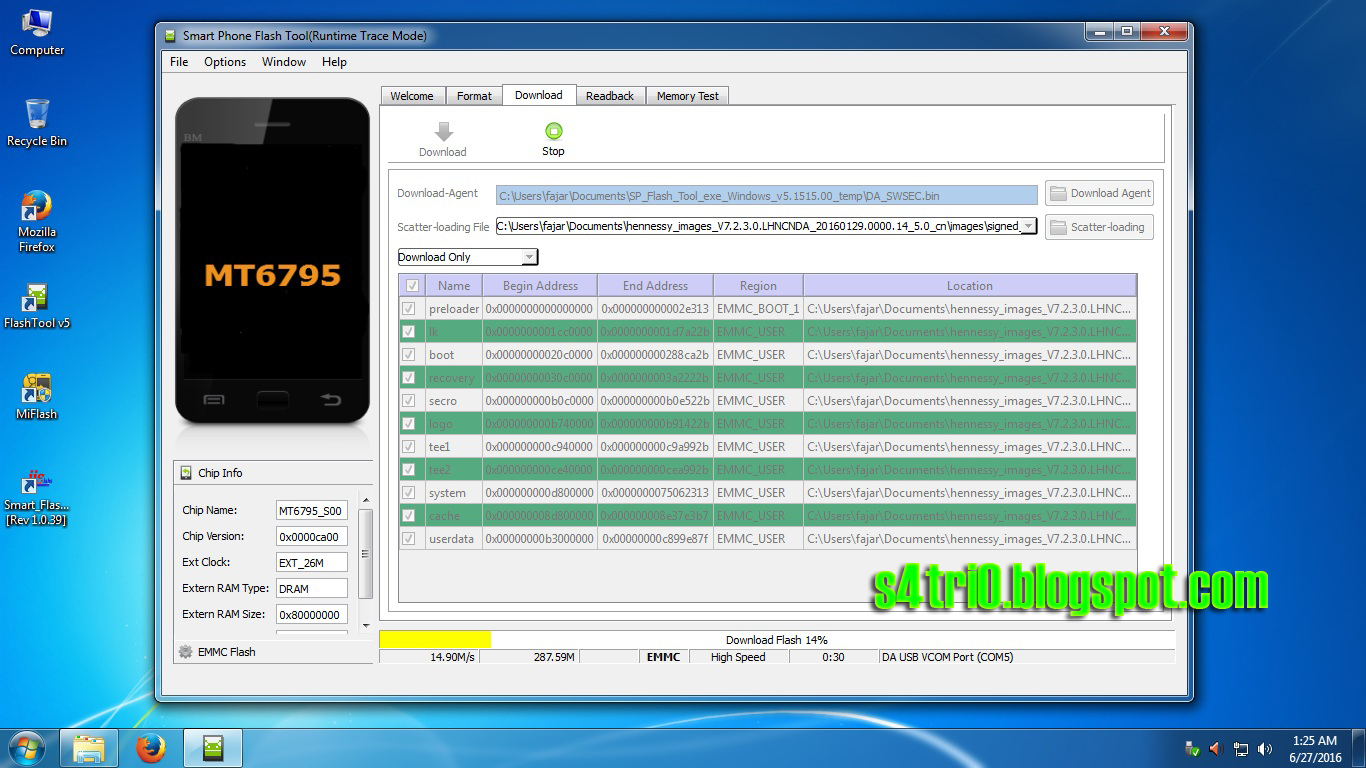Image resolution: width=1366 pixels, height=768 pixels.
Task: Click the MT6795 phone image
Action: tap(272, 261)
